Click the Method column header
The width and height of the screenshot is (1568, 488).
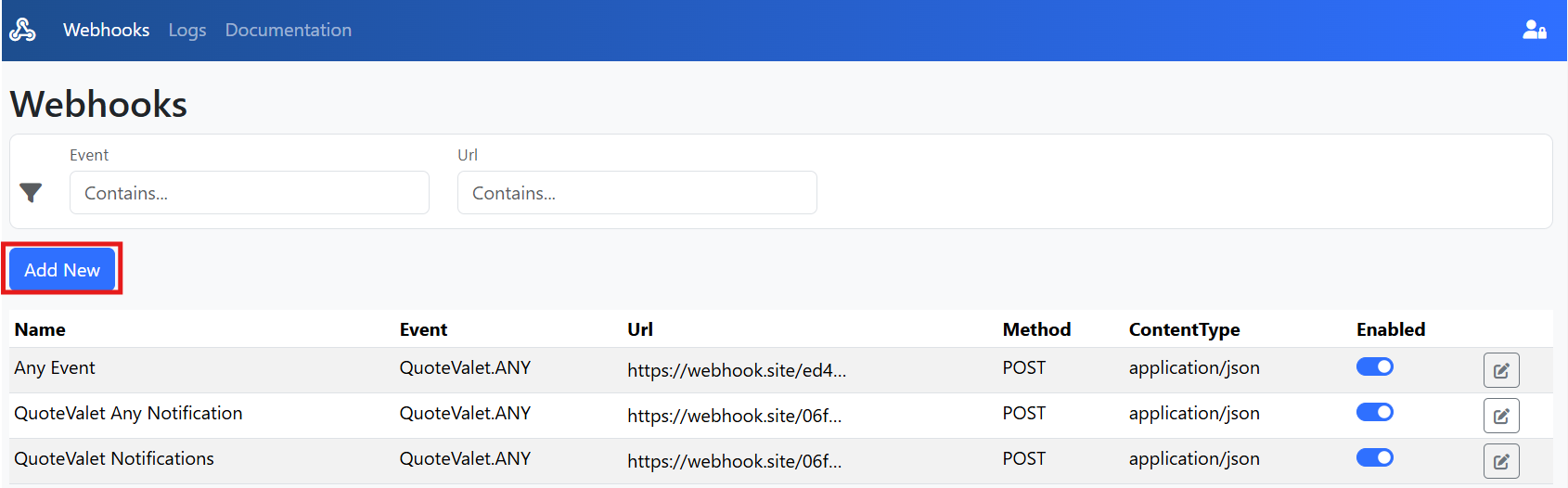1036,329
